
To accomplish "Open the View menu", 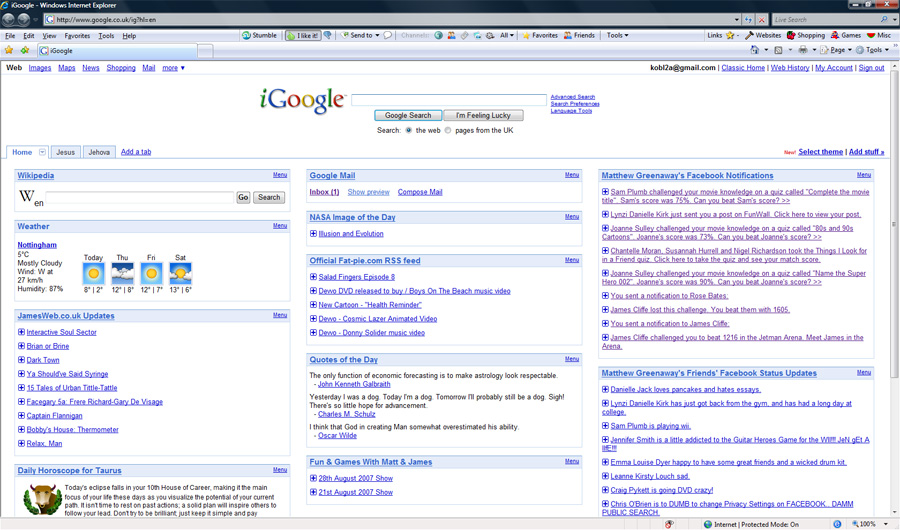I will coord(49,36).
